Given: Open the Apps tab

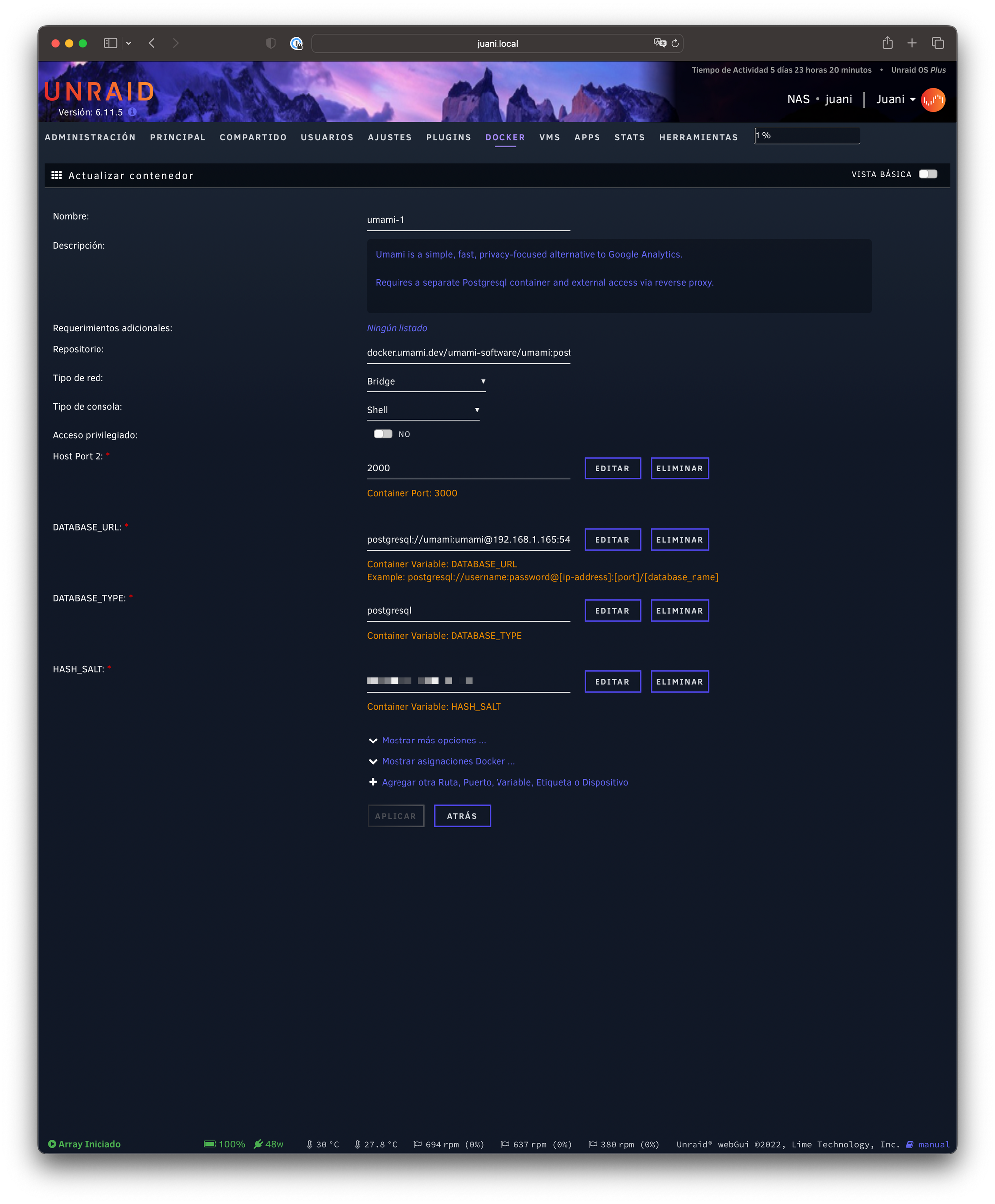Looking at the screenshot, I should [x=588, y=137].
